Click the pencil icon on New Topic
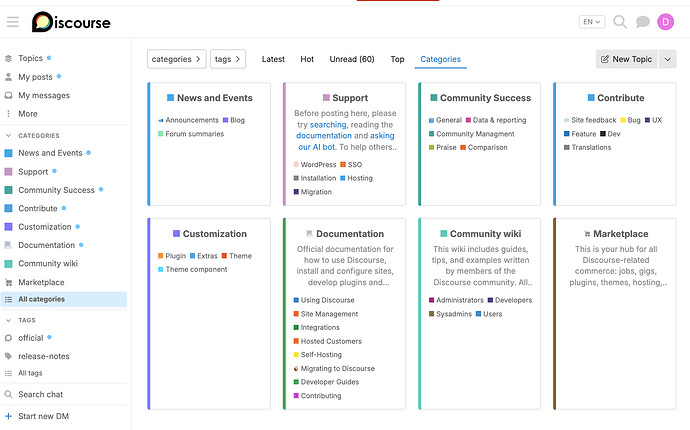Viewport: 690px width, 430px height. tap(605, 59)
